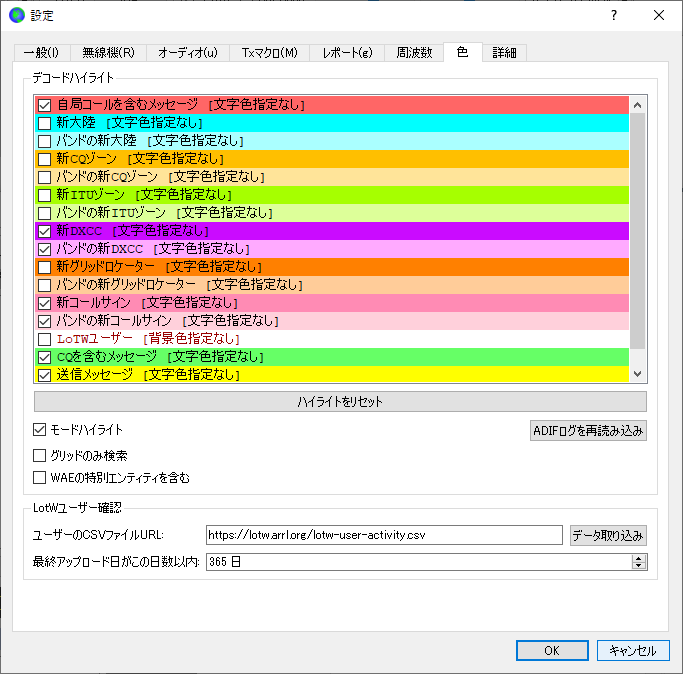Open the 詳細 tab
This screenshot has height=674, width=683.
pyautogui.click(x=504, y=53)
